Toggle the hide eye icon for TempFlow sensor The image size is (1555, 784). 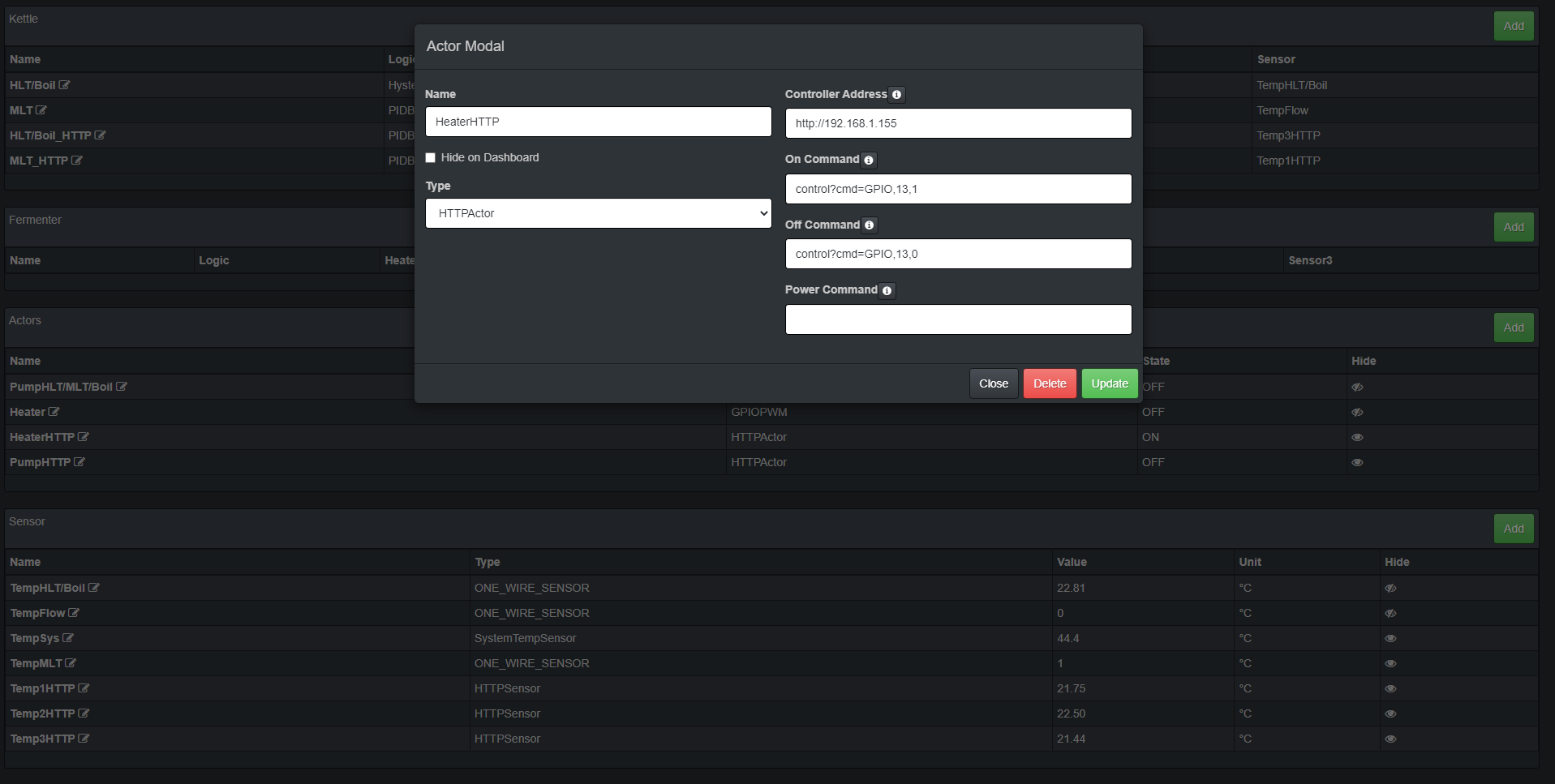point(1390,614)
